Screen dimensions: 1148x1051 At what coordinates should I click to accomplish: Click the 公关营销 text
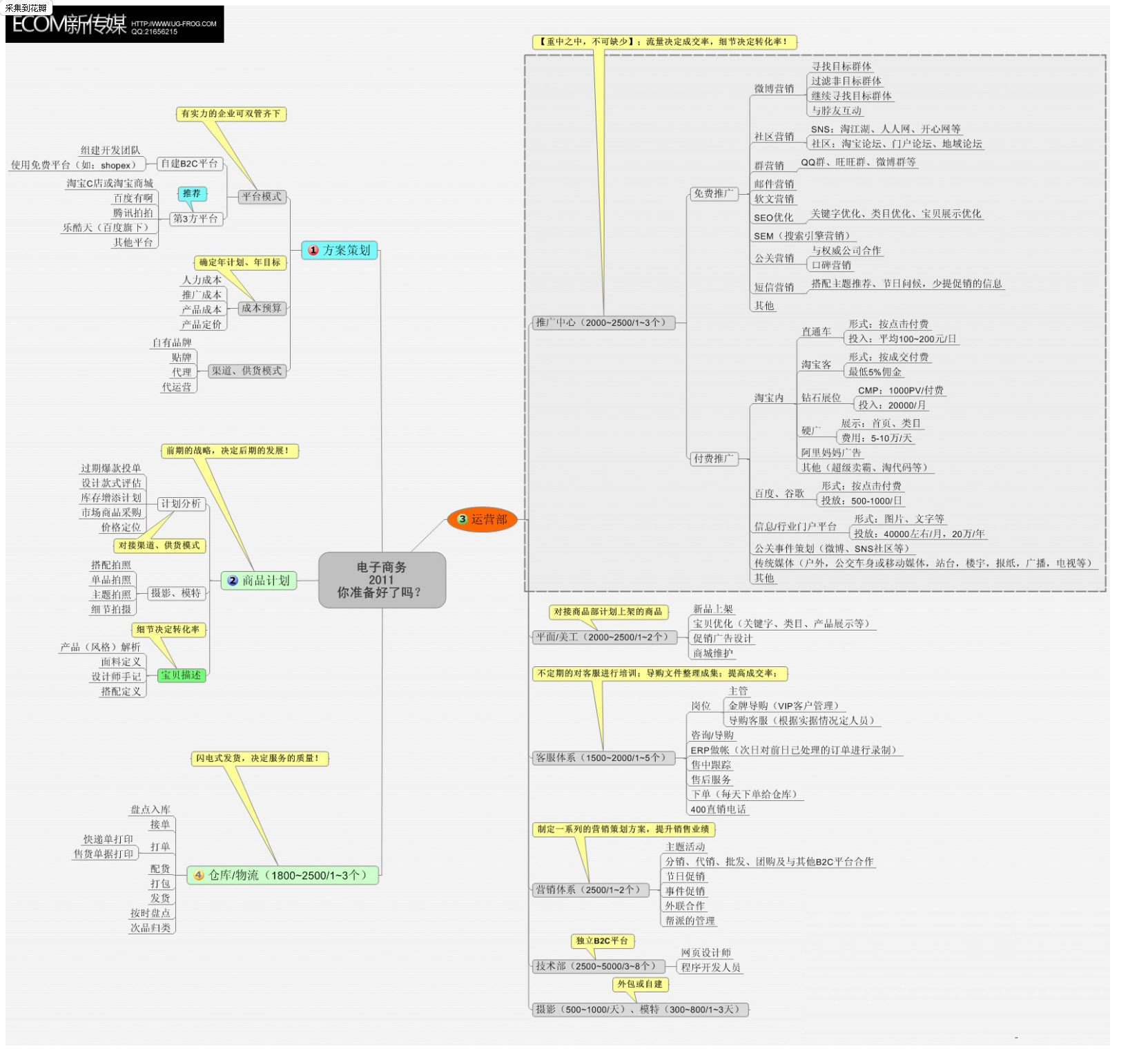pos(774,258)
